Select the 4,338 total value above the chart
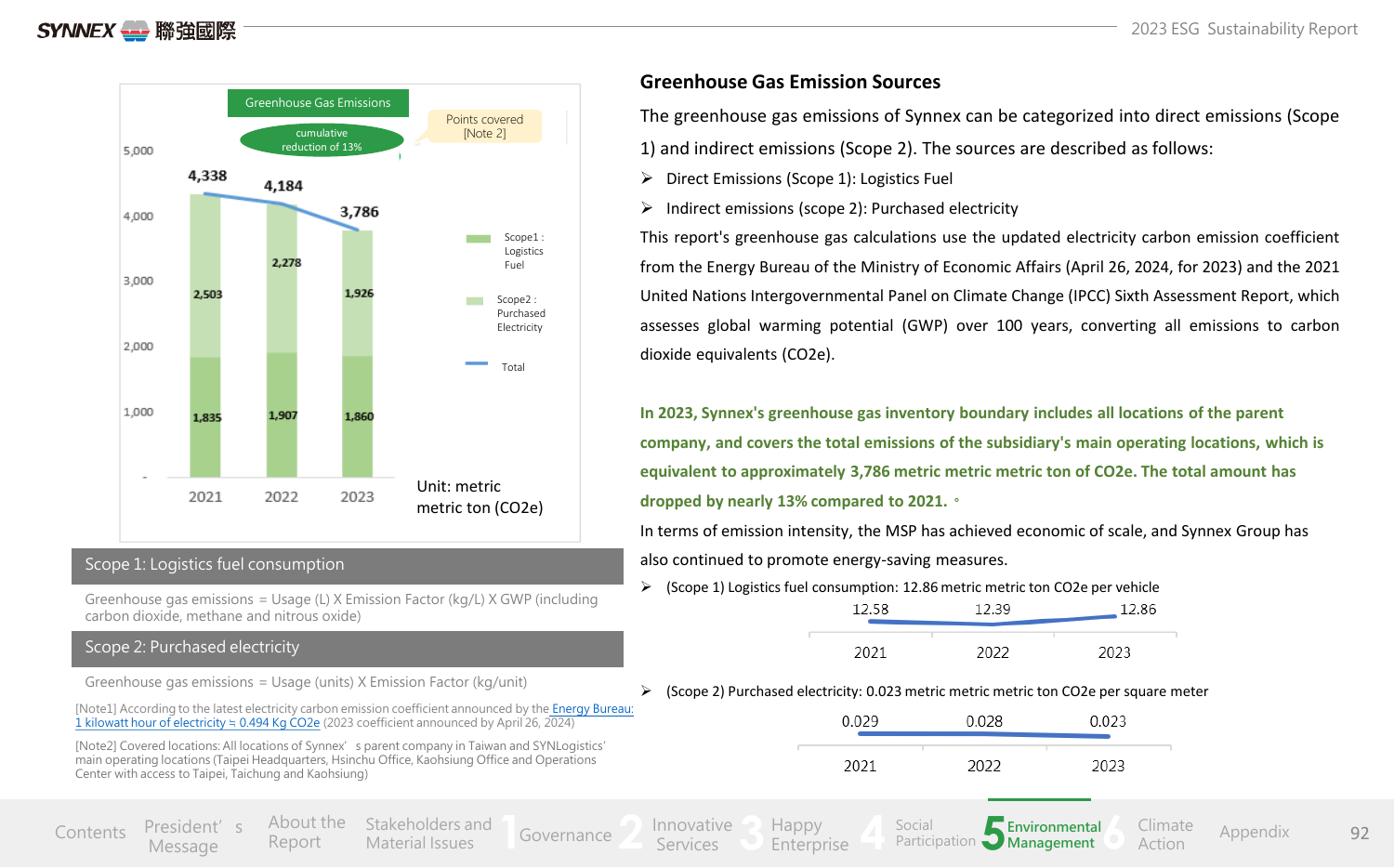Viewport: 1394px width, 868px height. tap(207, 176)
